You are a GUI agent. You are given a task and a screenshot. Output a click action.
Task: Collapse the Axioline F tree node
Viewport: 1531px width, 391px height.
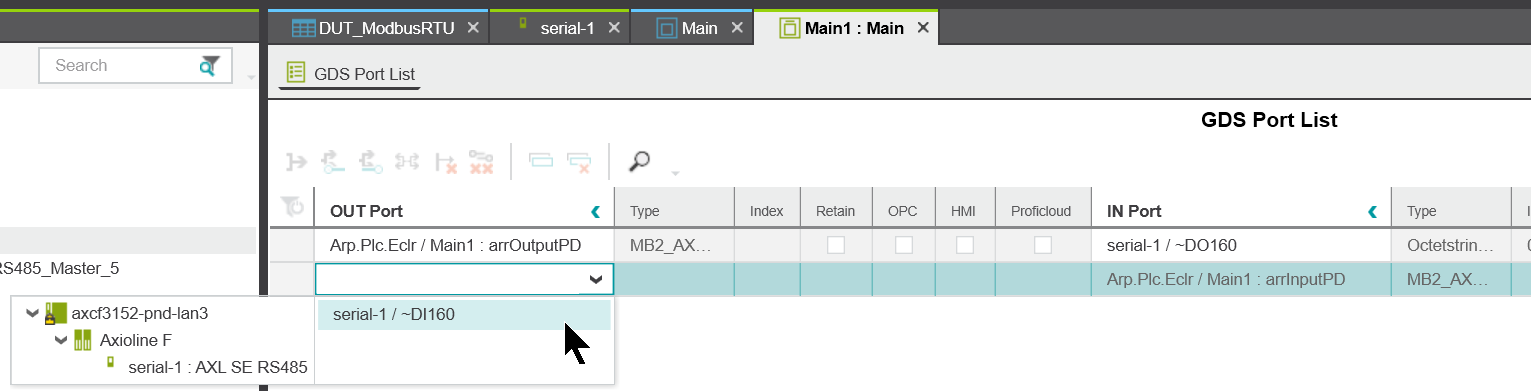click(62, 340)
